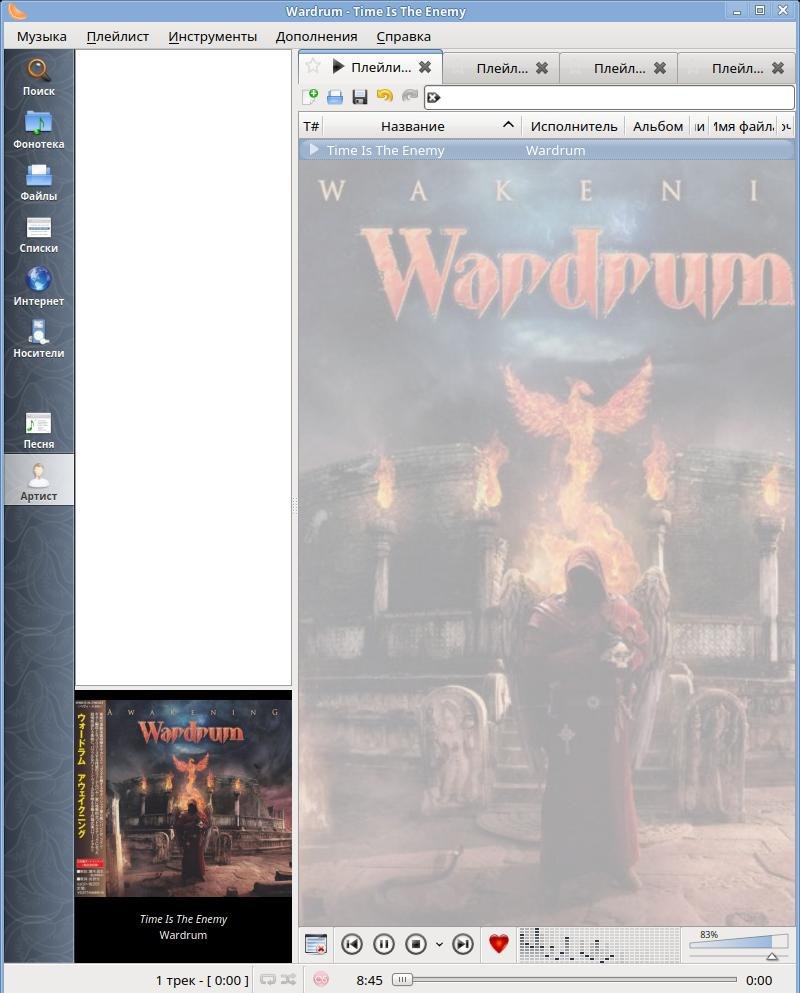800x993 pixels.
Task: Toggle Last.fm scrobbling button
Action: [x=321, y=979]
